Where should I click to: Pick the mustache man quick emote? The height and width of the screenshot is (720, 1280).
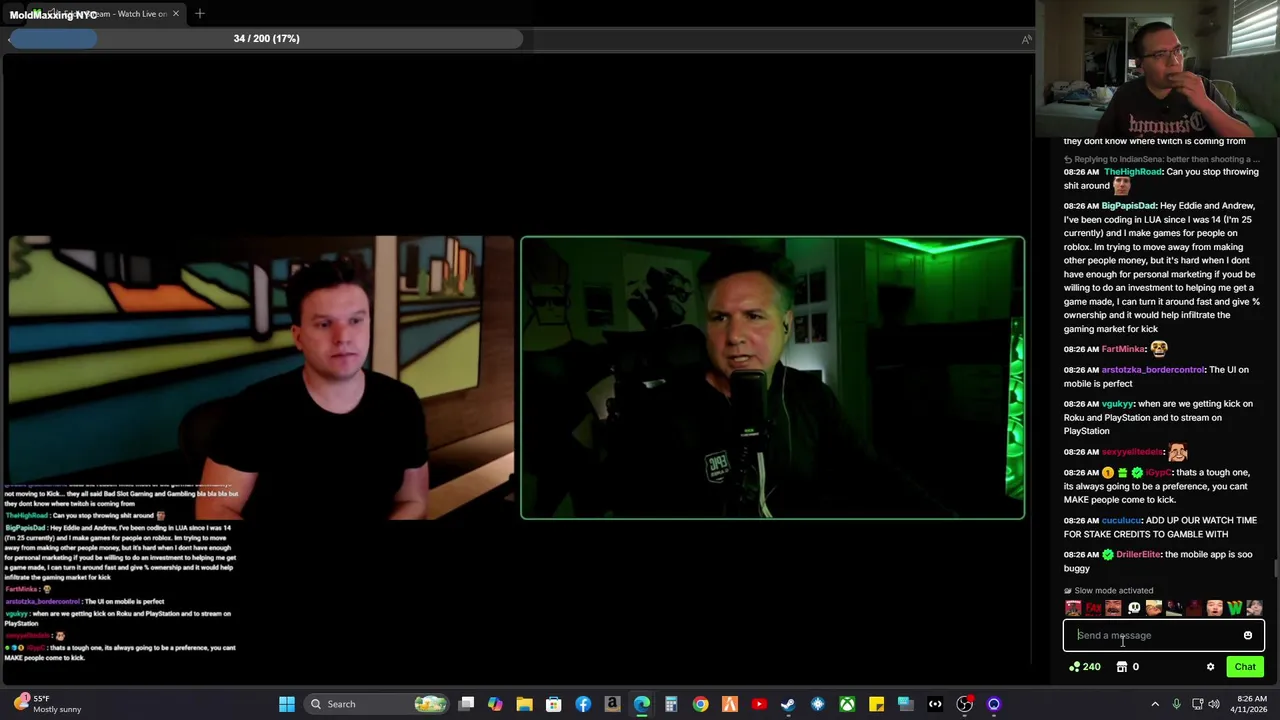1113,608
